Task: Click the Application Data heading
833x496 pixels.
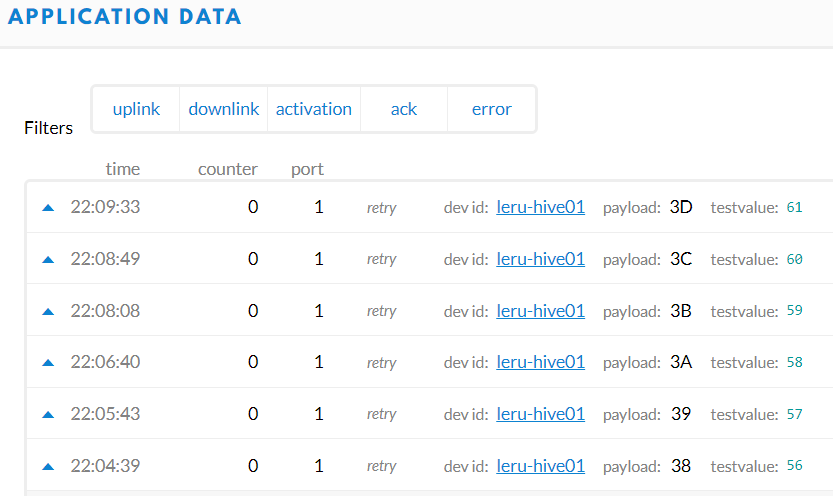Action: (126, 17)
